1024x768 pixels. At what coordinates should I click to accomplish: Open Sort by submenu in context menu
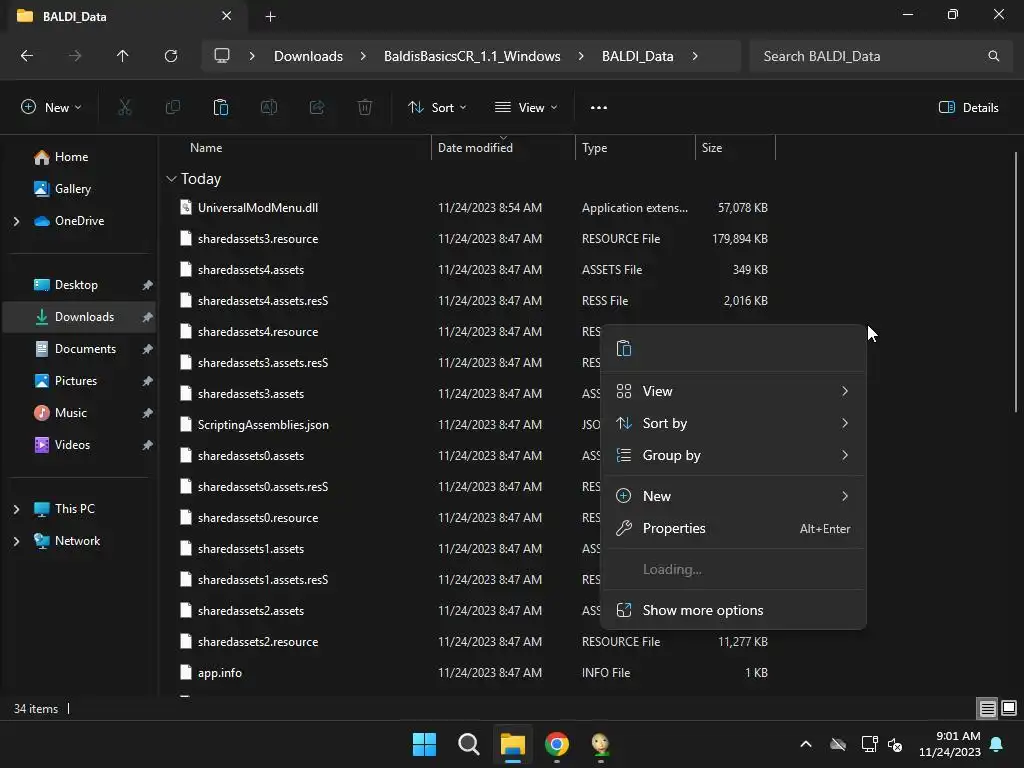coord(733,423)
